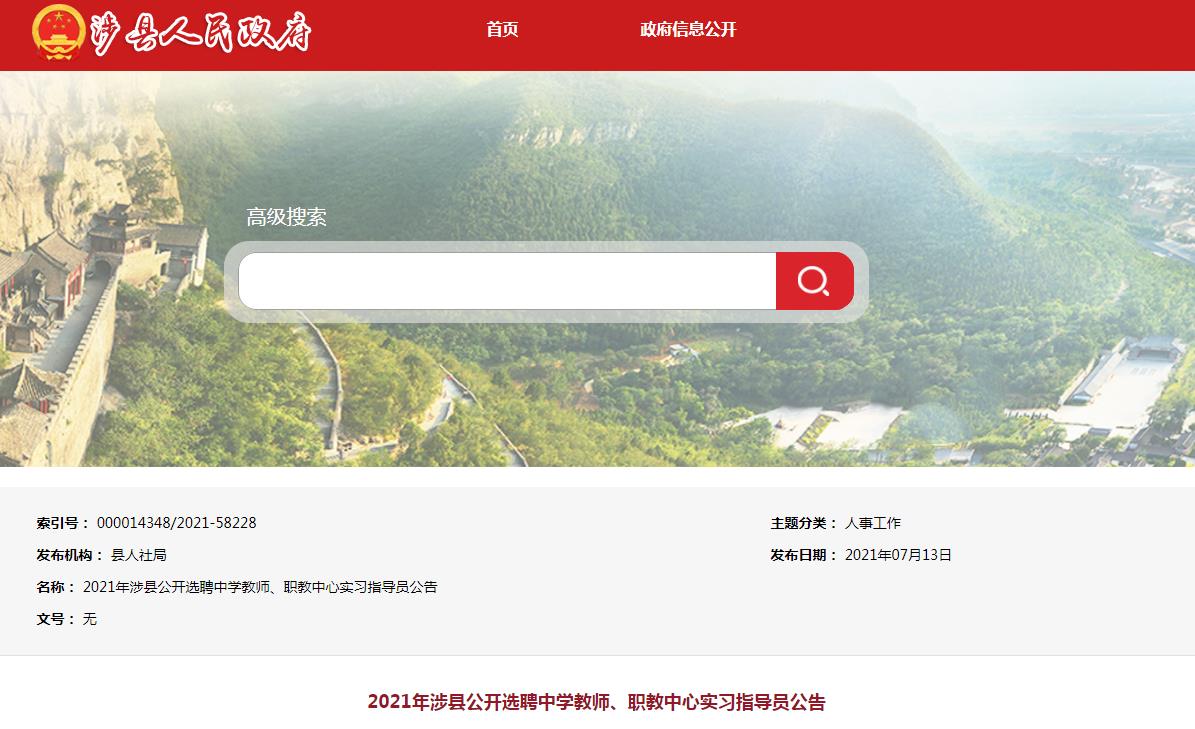The width and height of the screenshot is (1195, 729).
Task: Click the 发布机构 label
Action: 69,555
